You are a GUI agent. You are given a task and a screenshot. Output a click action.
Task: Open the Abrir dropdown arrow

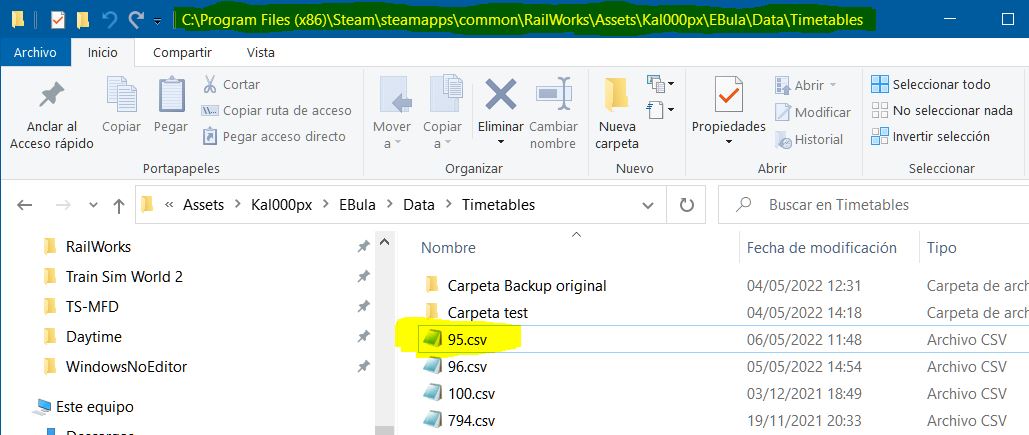point(833,85)
